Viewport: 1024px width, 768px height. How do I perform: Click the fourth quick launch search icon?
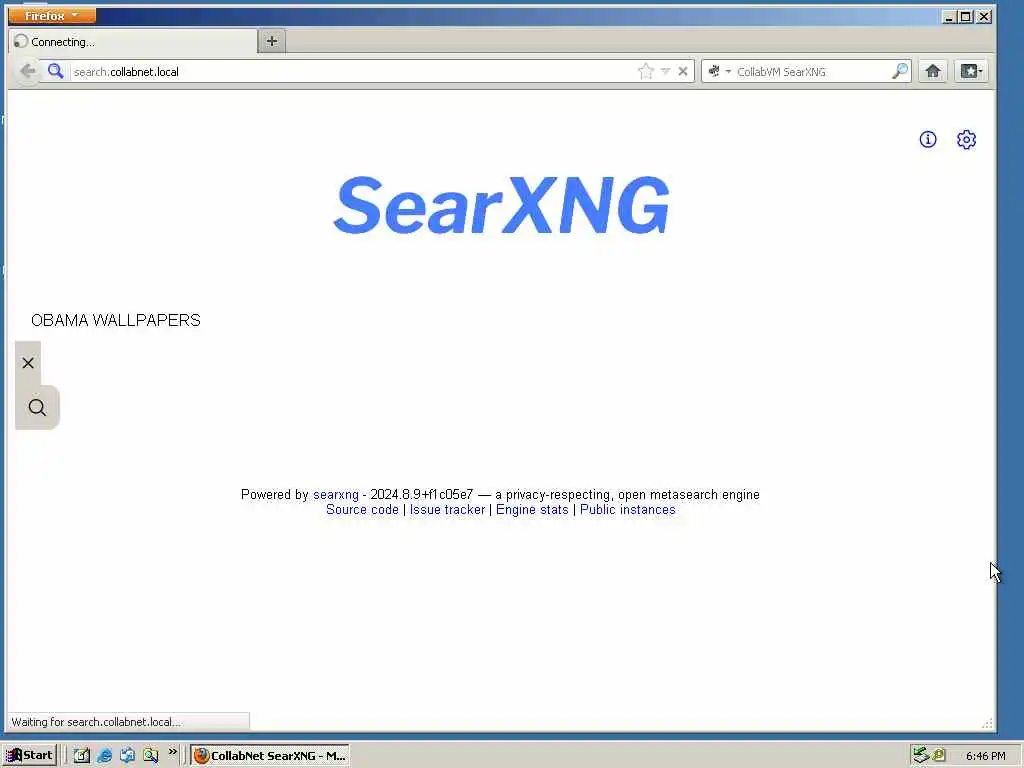click(x=151, y=756)
